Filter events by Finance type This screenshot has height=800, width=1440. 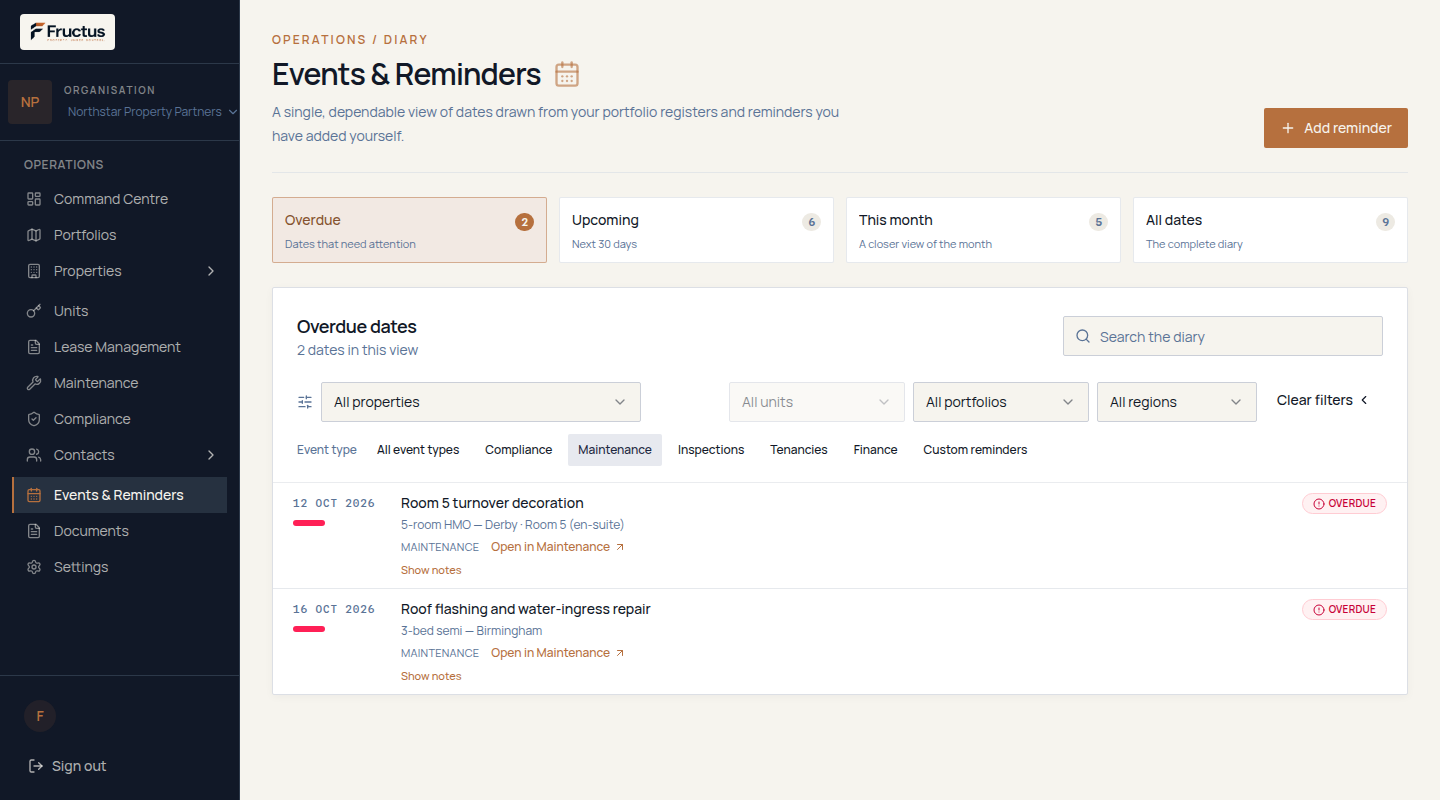pos(876,450)
